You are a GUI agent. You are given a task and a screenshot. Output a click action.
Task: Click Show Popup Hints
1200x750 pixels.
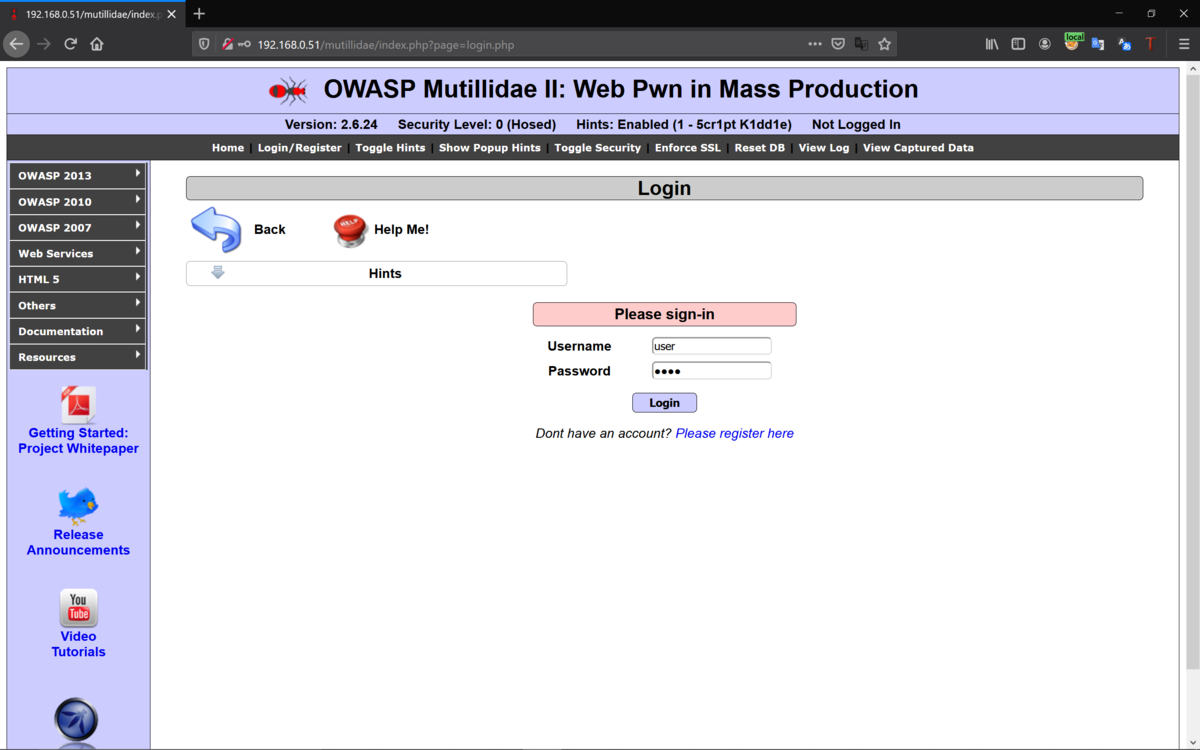tap(490, 148)
